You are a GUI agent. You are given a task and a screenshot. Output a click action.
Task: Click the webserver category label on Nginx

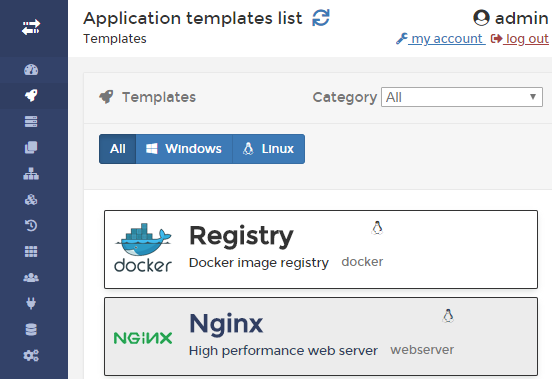(422, 350)
